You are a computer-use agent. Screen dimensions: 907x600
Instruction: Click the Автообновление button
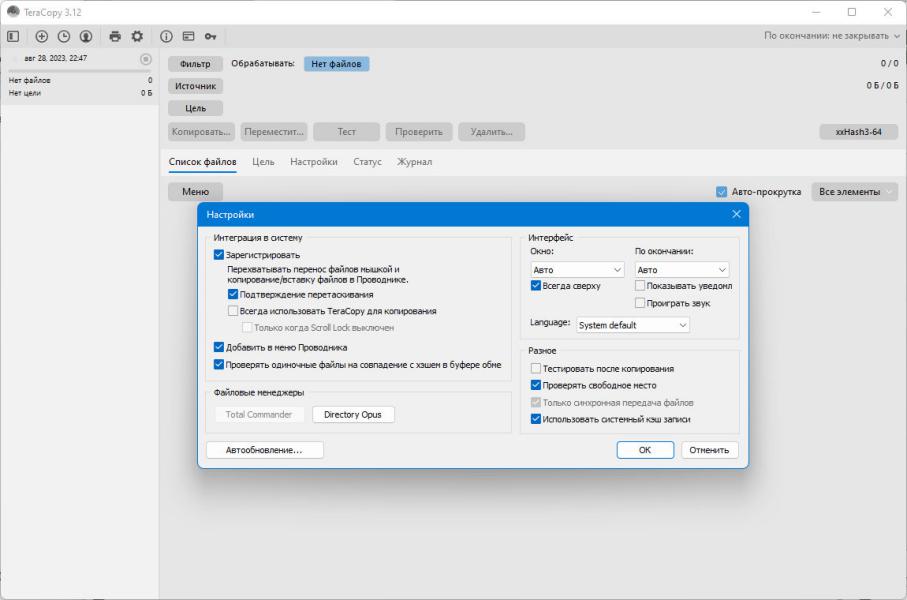pyautogui.click(x=264, y=450)
